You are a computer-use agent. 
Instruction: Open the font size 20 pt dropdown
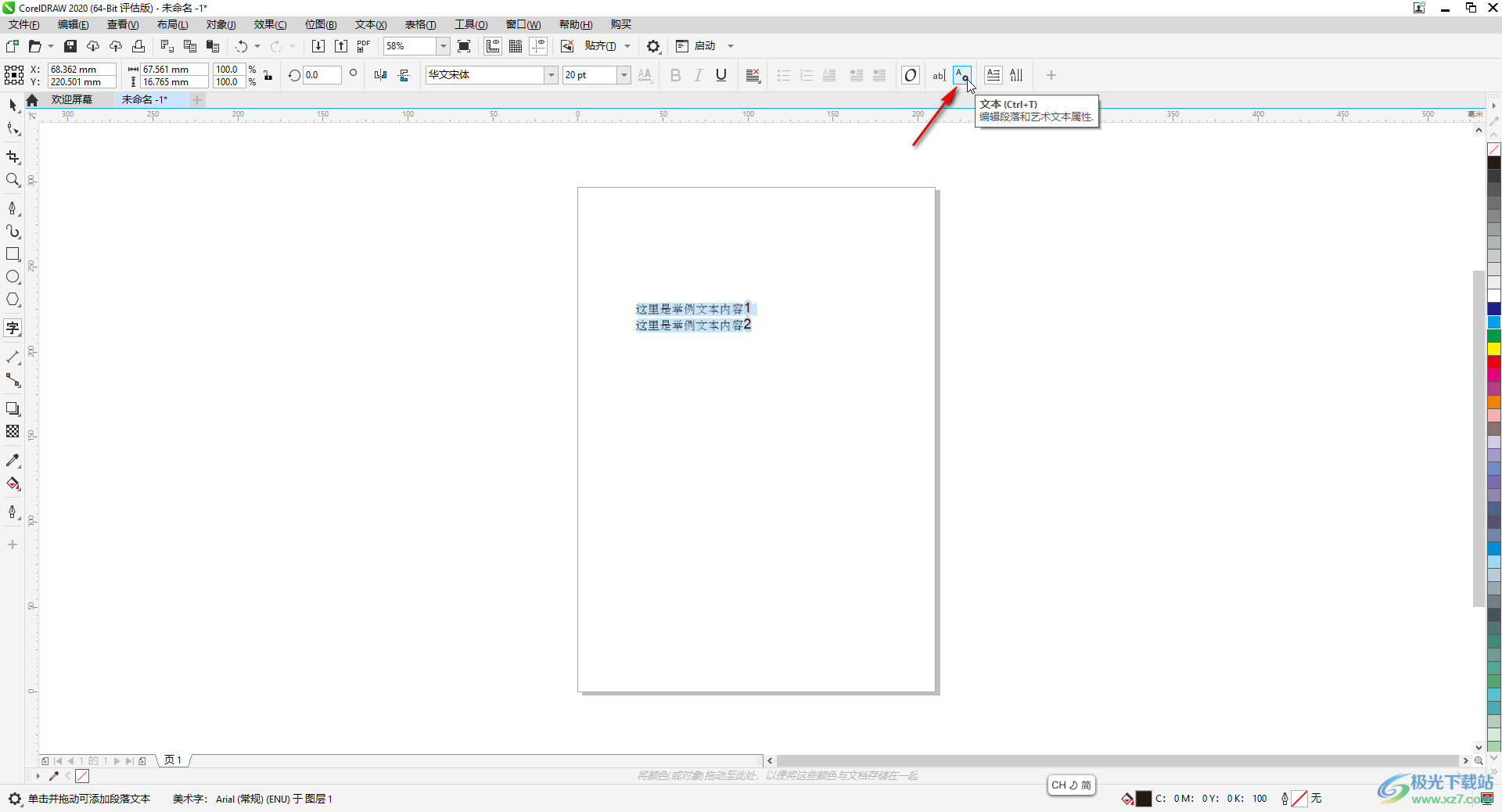(x=624, y=75)
